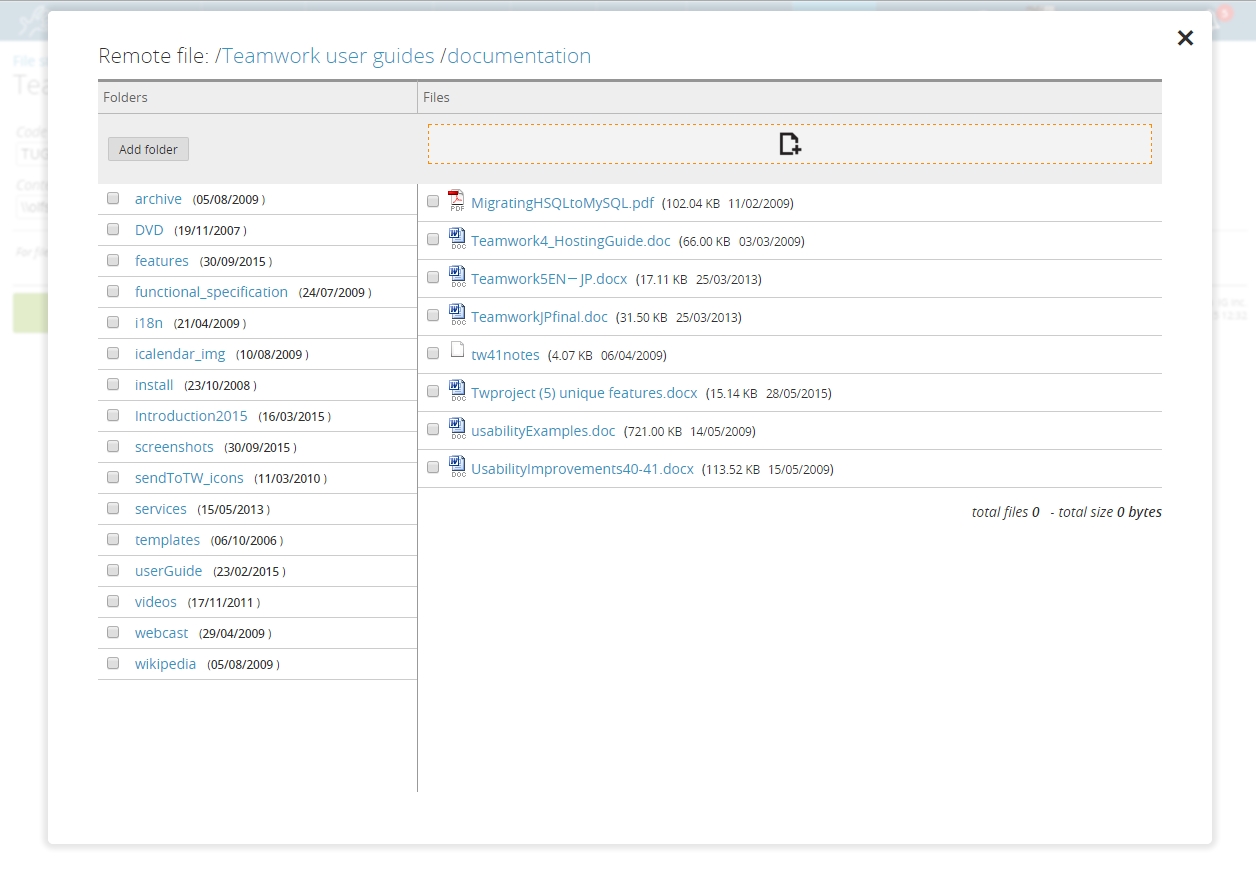Open Teamwork4_HostingGuide.doc file link
The width and height of the screenshot is (1256, 877).
[570, 240]
